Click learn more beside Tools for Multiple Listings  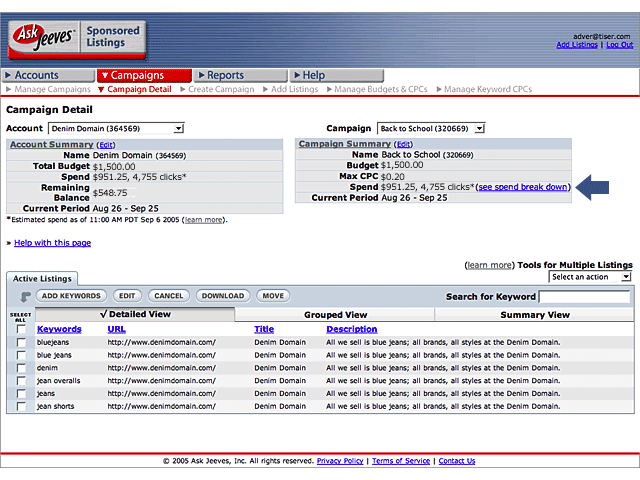tap(489, 265)
